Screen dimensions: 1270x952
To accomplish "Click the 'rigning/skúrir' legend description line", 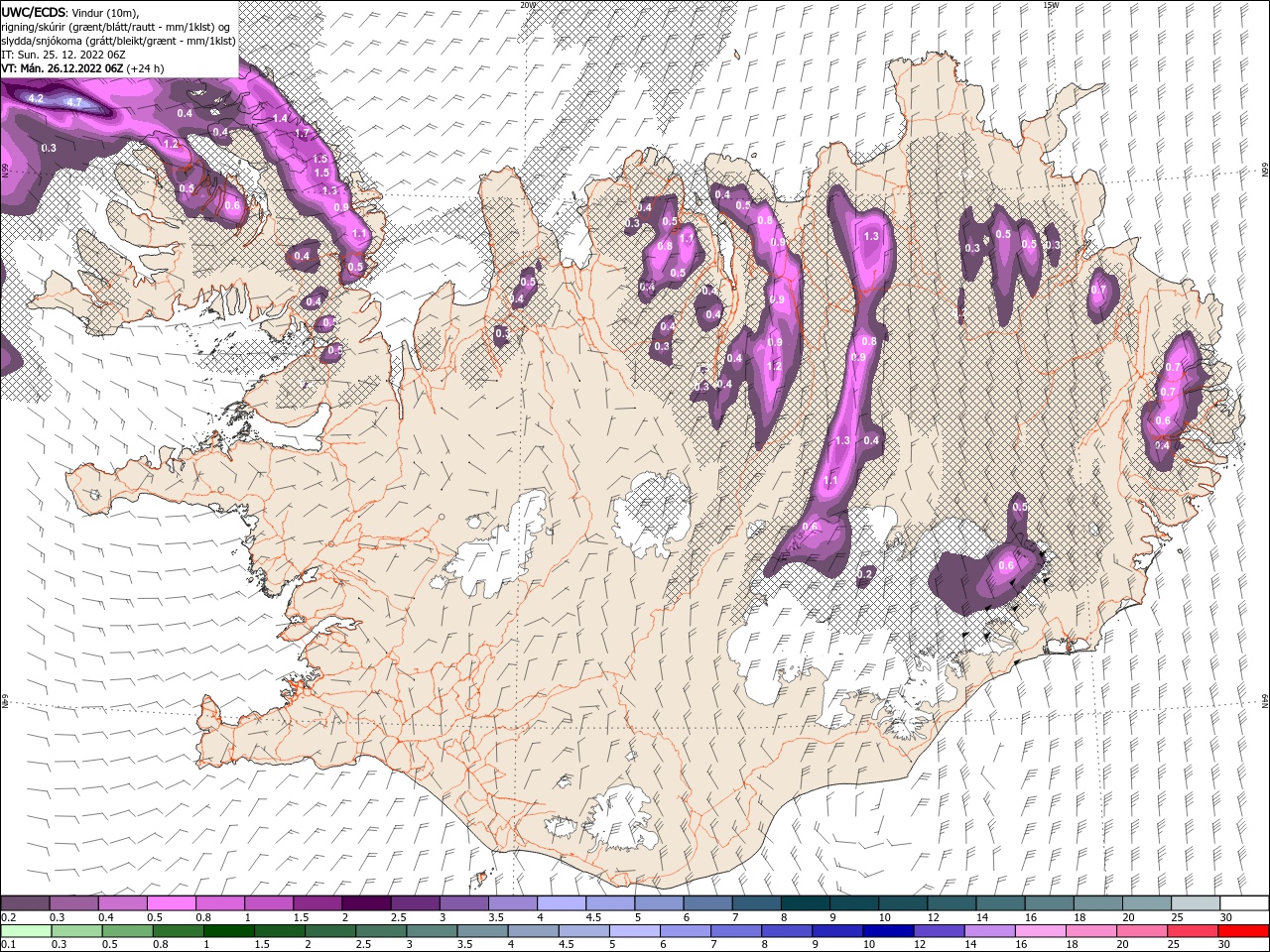I will (115, 26).
